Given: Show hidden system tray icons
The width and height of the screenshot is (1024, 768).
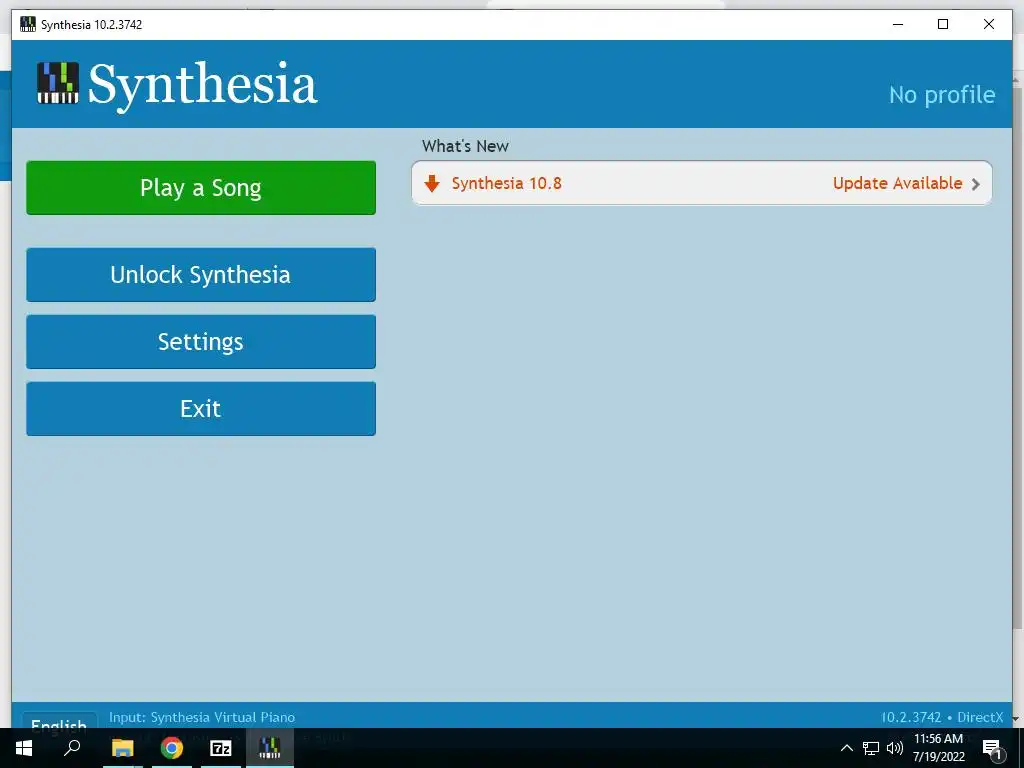Looking at the screenshot, I should [846, 748].
